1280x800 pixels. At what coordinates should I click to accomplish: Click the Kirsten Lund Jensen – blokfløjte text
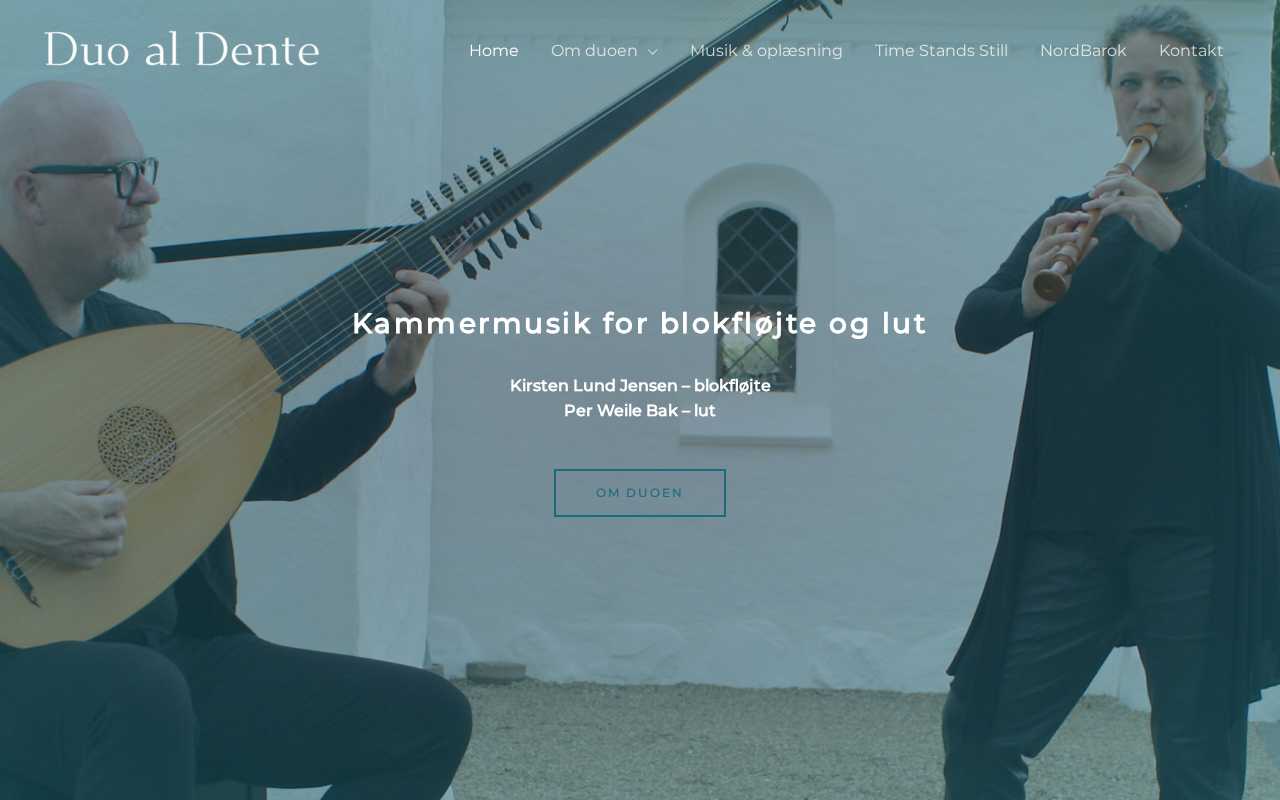coord(640,385)
